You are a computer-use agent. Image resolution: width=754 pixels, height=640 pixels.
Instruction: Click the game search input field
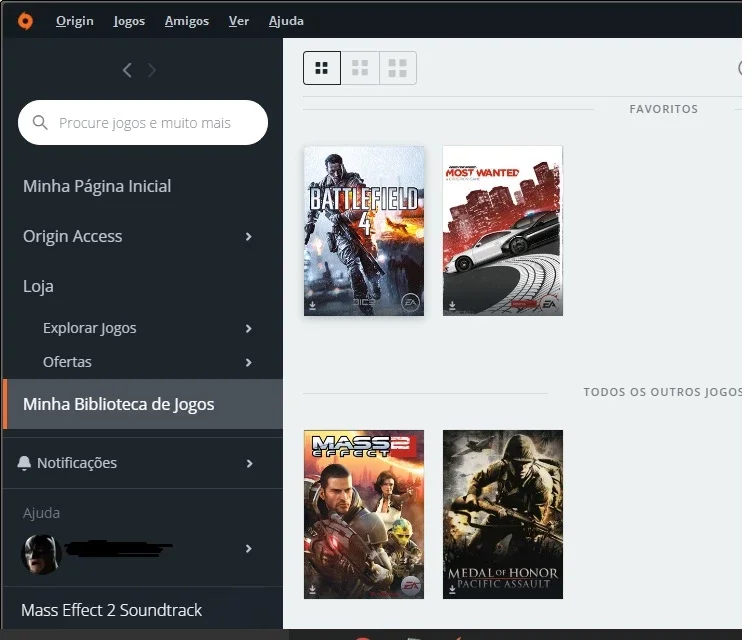(143, 123)
